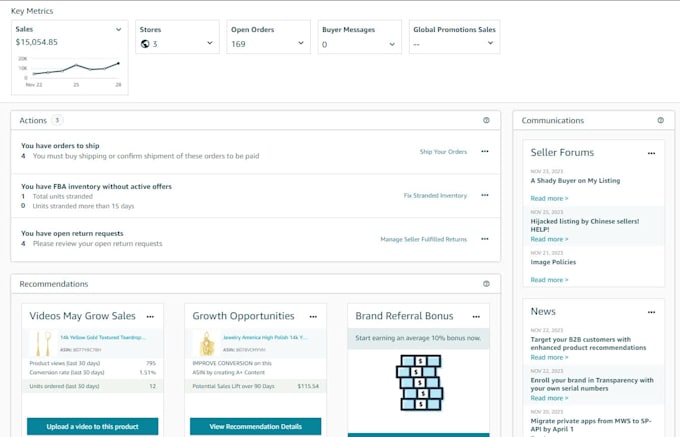The height and width of the screenshot is (437, 680).
Task: Click the Brand Referral Bonus money stack image
Action: [419, 382]
